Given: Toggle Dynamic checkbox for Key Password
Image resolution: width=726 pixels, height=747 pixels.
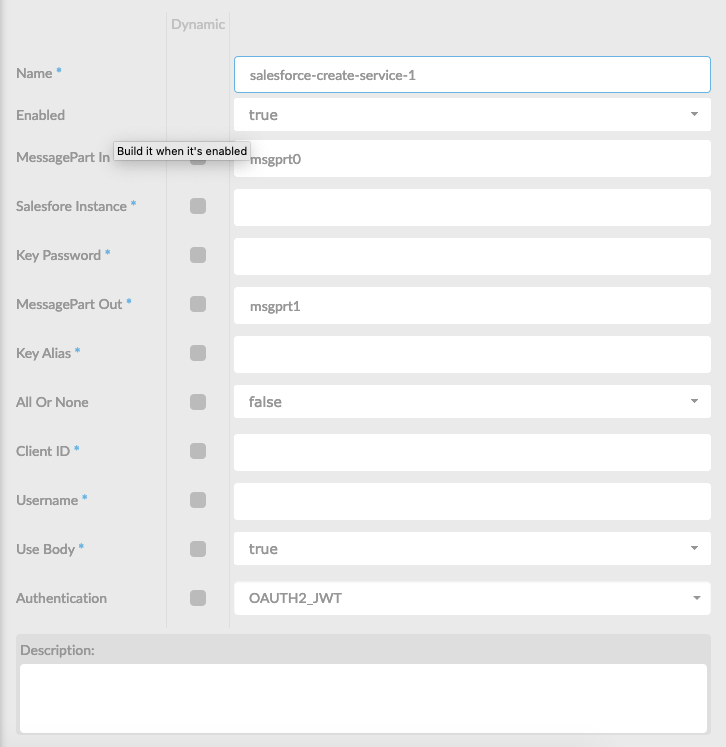Looking at the screenshot, I should (x=198, y=255).
